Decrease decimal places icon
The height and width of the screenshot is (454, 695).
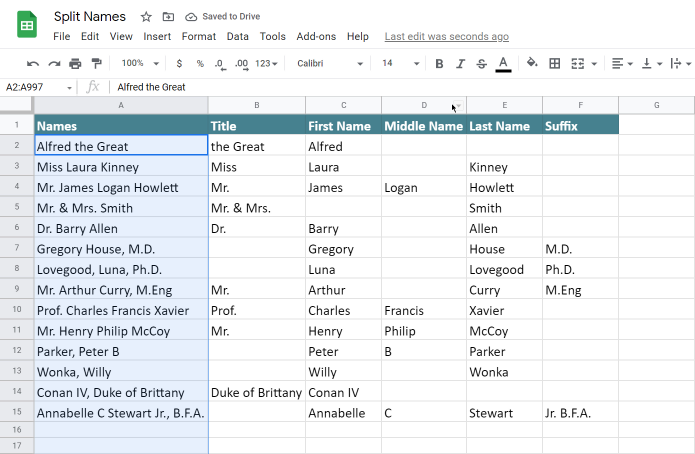pyautogui.click(x=220, y=64)
